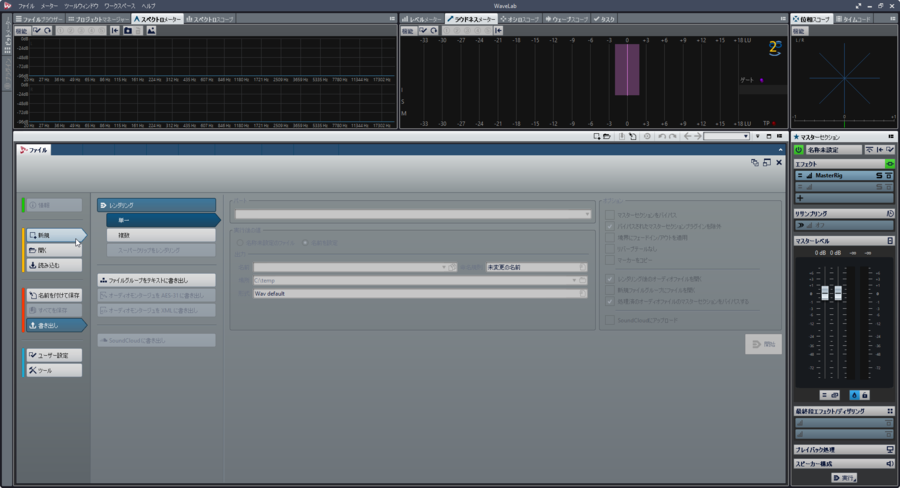This screenshot has height=488, width=900.
Task: Click right channel master level fader
Action: click(838, 292)
